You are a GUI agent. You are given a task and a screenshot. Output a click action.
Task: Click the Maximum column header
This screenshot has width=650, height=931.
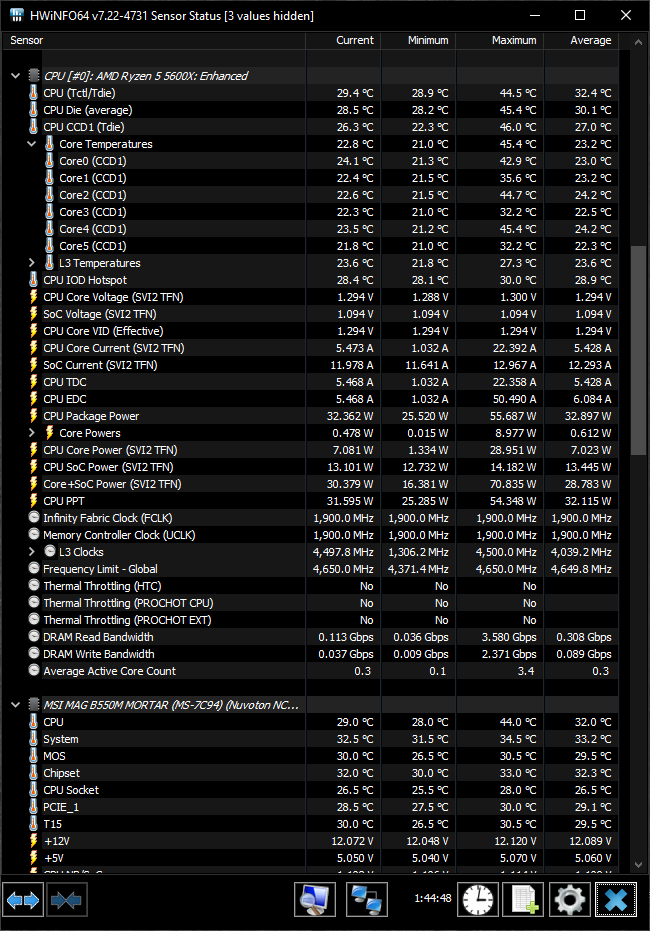pos(499,40)
